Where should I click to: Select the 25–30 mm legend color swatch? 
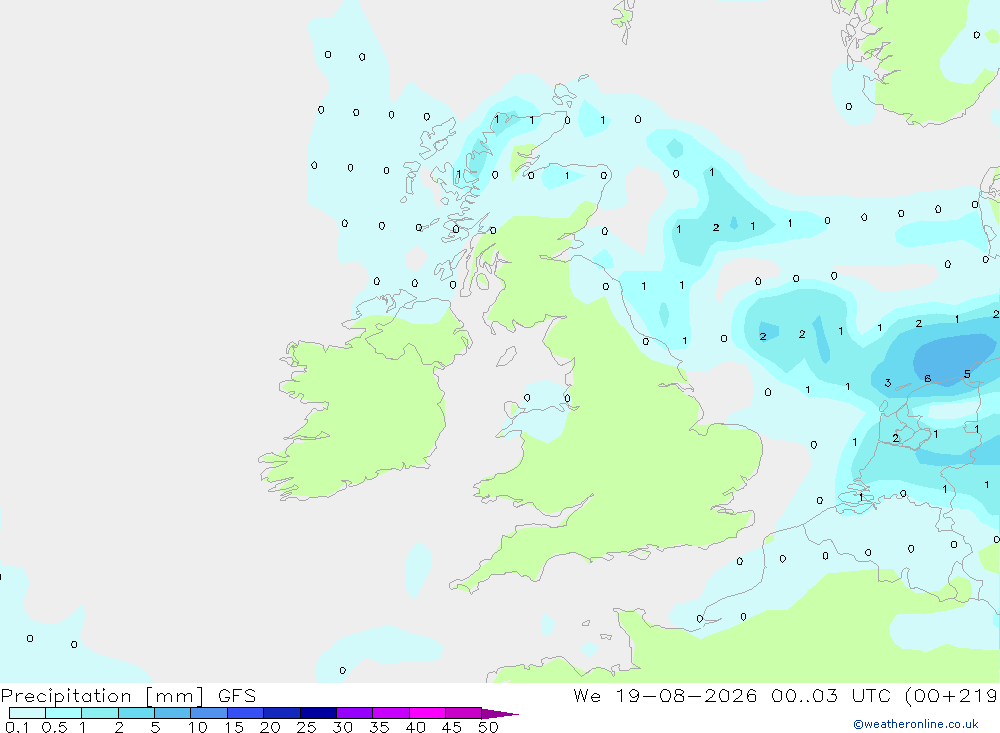click(318, 713)
